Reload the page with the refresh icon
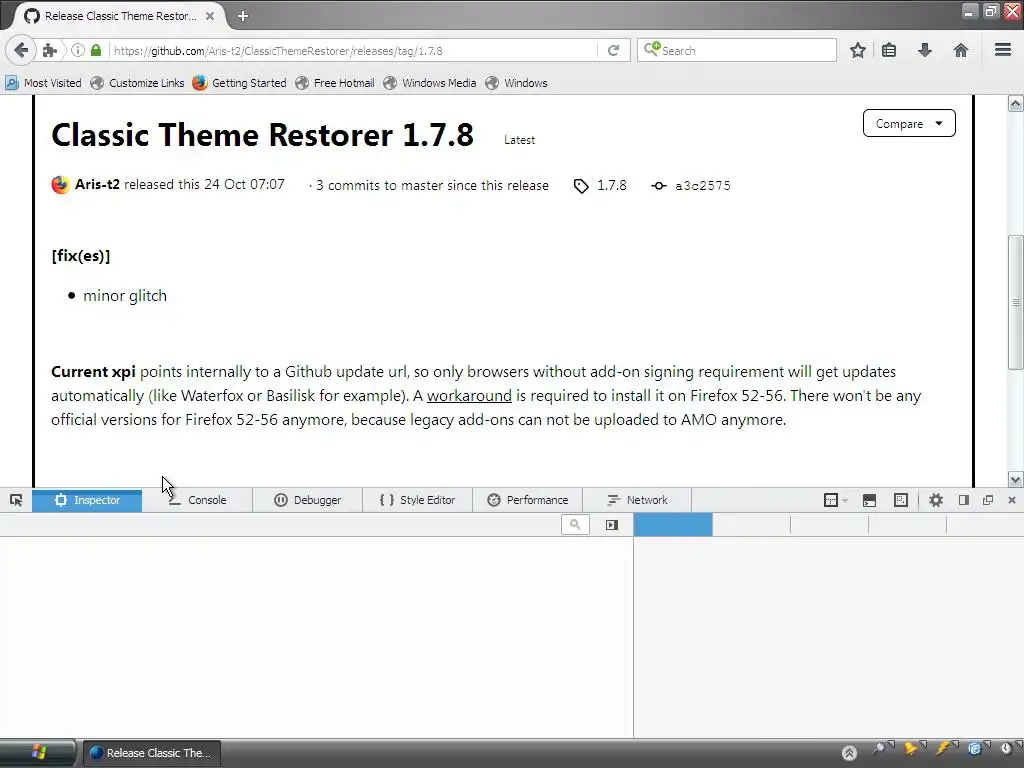This screenshot has height=768, width=1024. click(613, 50)
